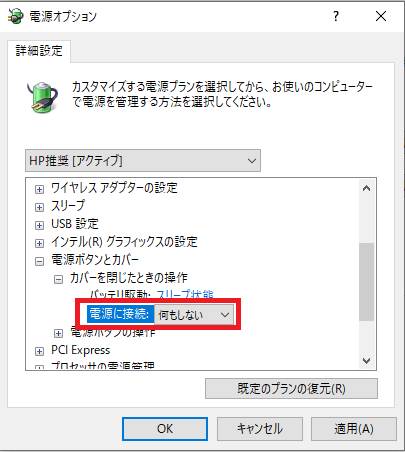Click the scrollbar up arrow in settings list
Viewport: 405px width, 452px height.
367,188
